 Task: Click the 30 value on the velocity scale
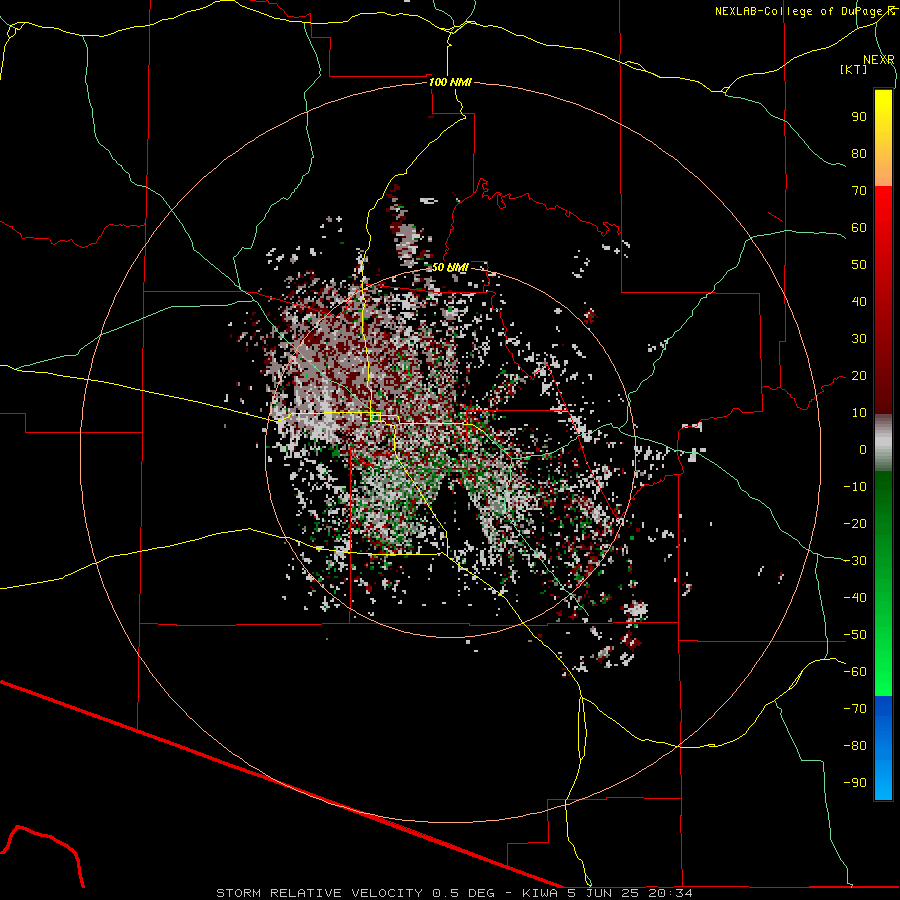click(859, 339)
